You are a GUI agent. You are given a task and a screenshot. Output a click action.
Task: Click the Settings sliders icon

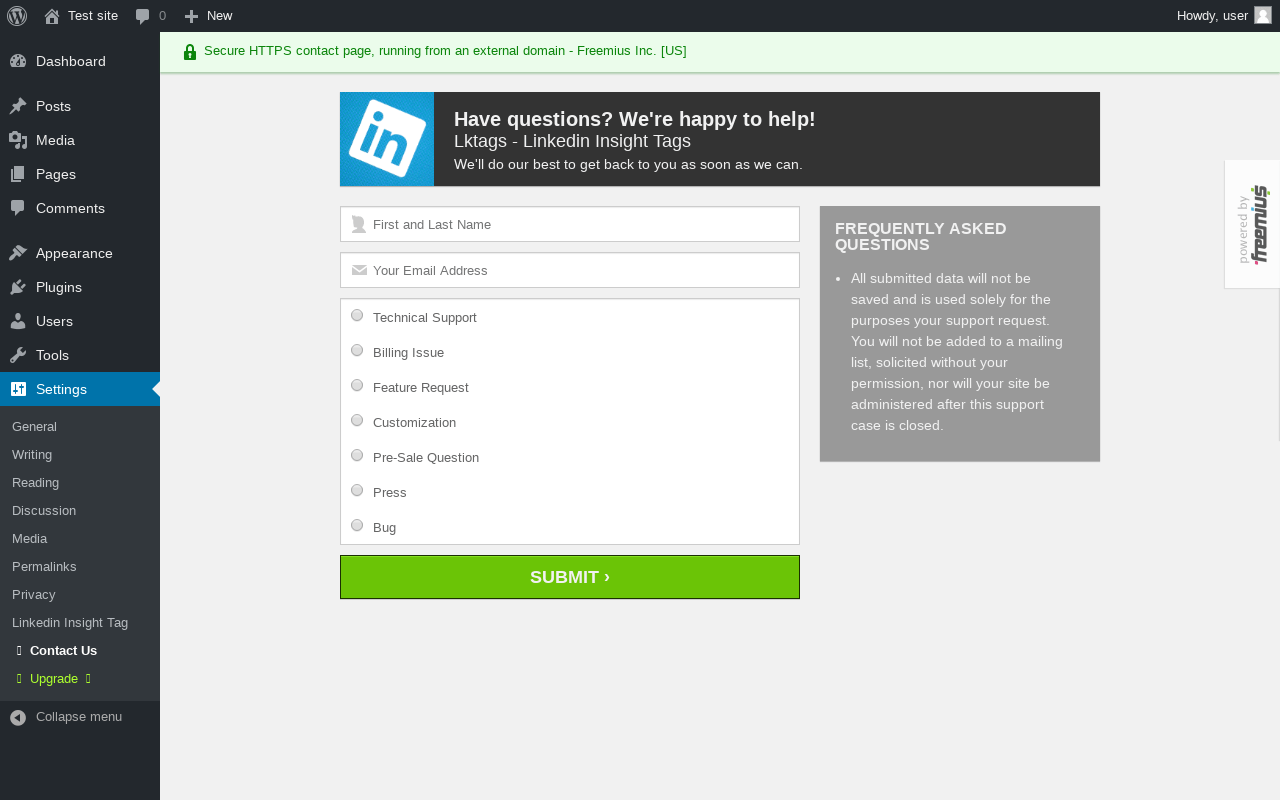tap(18, 389)
